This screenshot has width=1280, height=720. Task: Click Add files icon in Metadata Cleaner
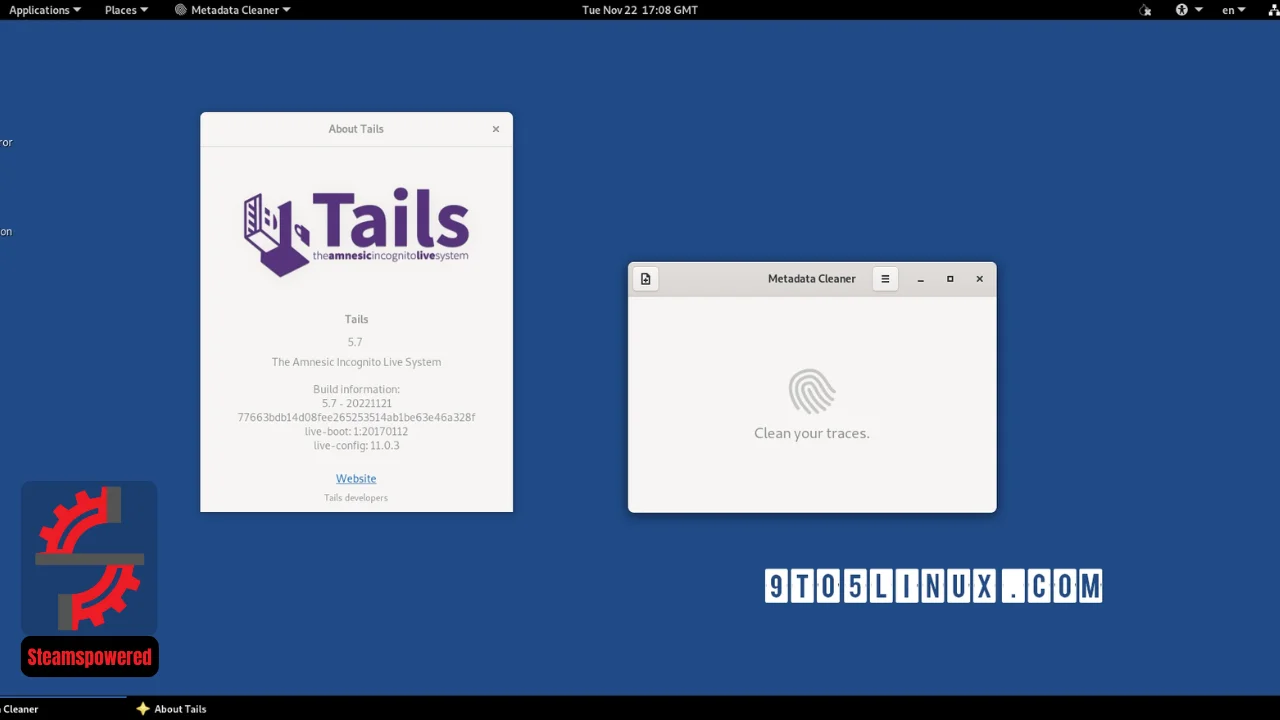click(646, 279)
